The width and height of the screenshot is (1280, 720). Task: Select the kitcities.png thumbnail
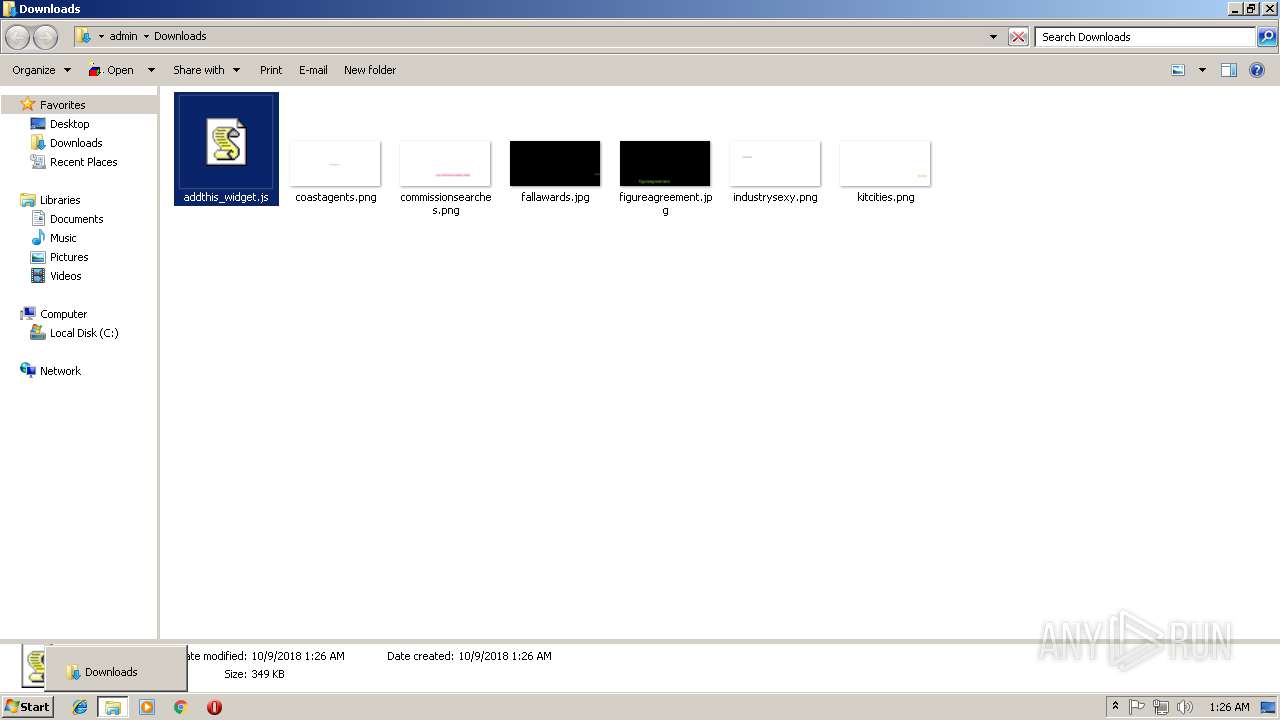tap(885, 164)
